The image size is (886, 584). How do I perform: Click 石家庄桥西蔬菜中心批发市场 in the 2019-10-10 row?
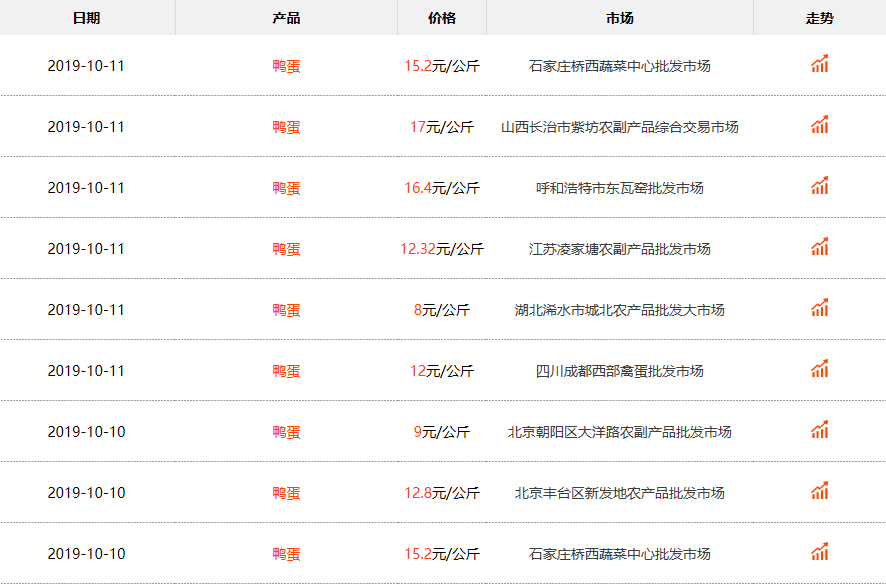pos(620,554)
